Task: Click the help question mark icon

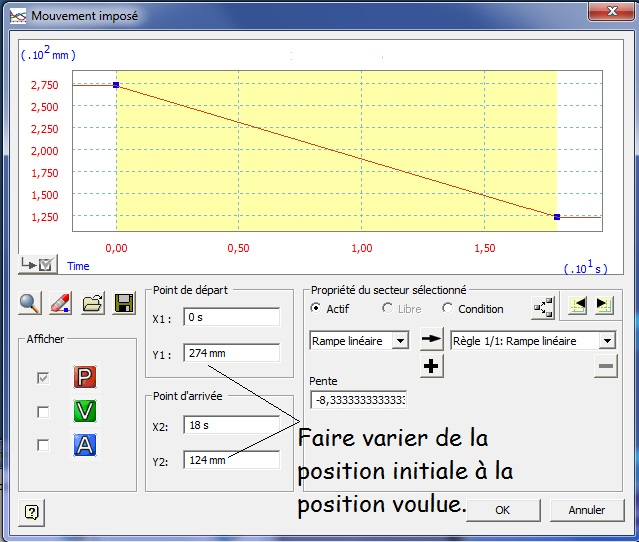Action: (31, 512)
